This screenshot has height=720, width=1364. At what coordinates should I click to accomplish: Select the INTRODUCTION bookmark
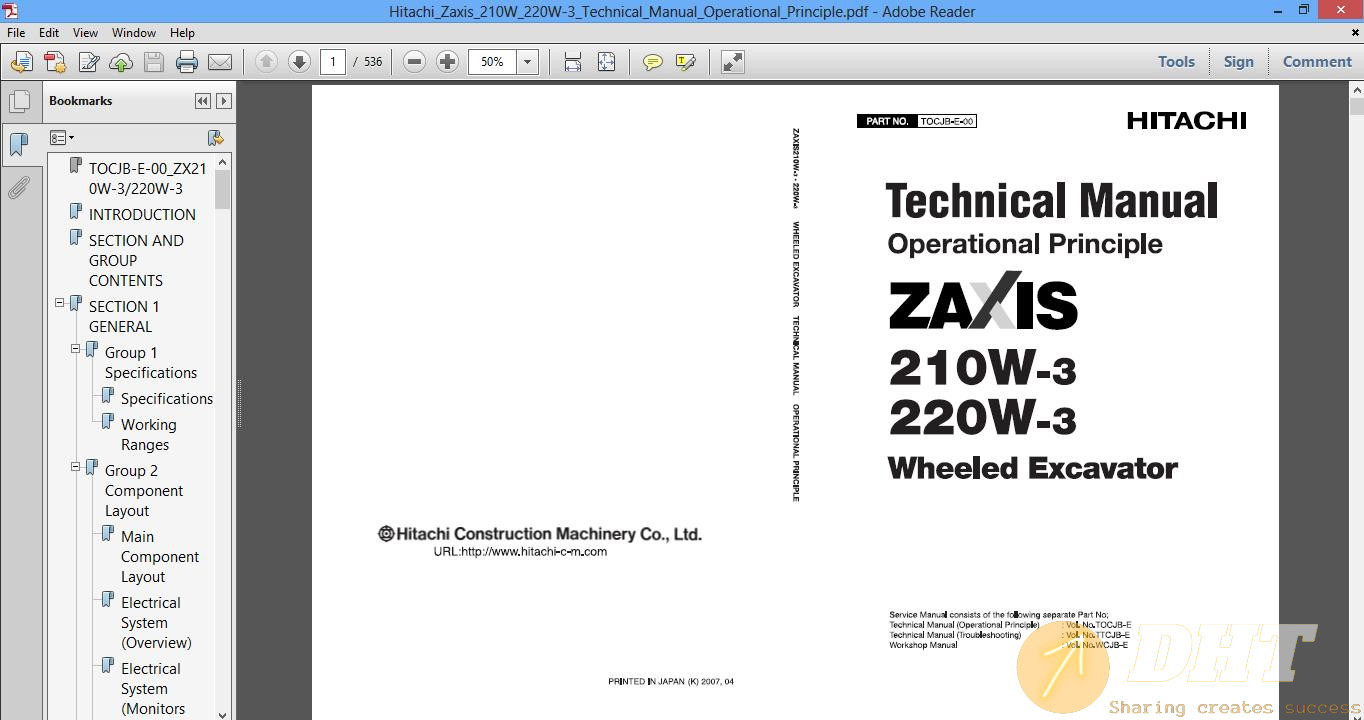coord(142,214)
